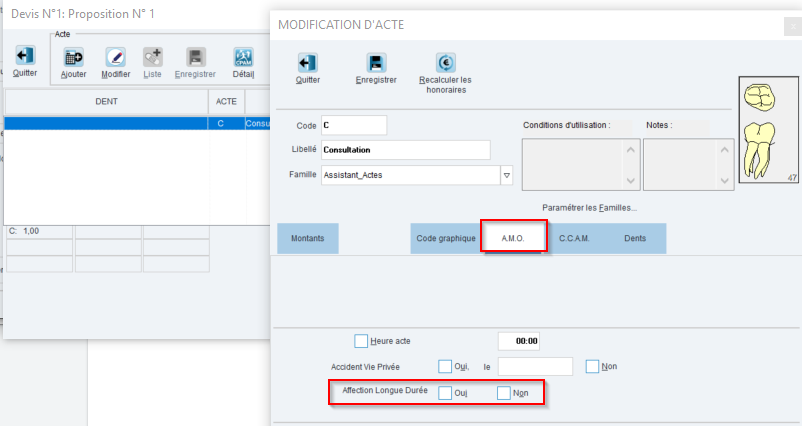Screen dimensions: 802x426
Task: Click the Code input field
Action: tap(354, 125)
